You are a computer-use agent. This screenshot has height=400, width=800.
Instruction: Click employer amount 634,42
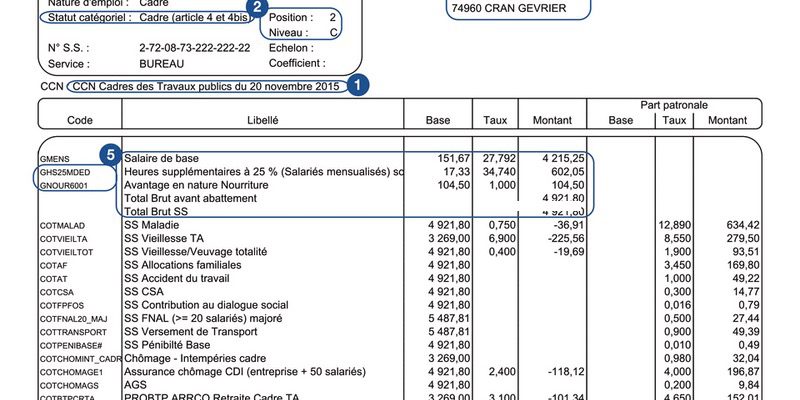coord(743,224)
